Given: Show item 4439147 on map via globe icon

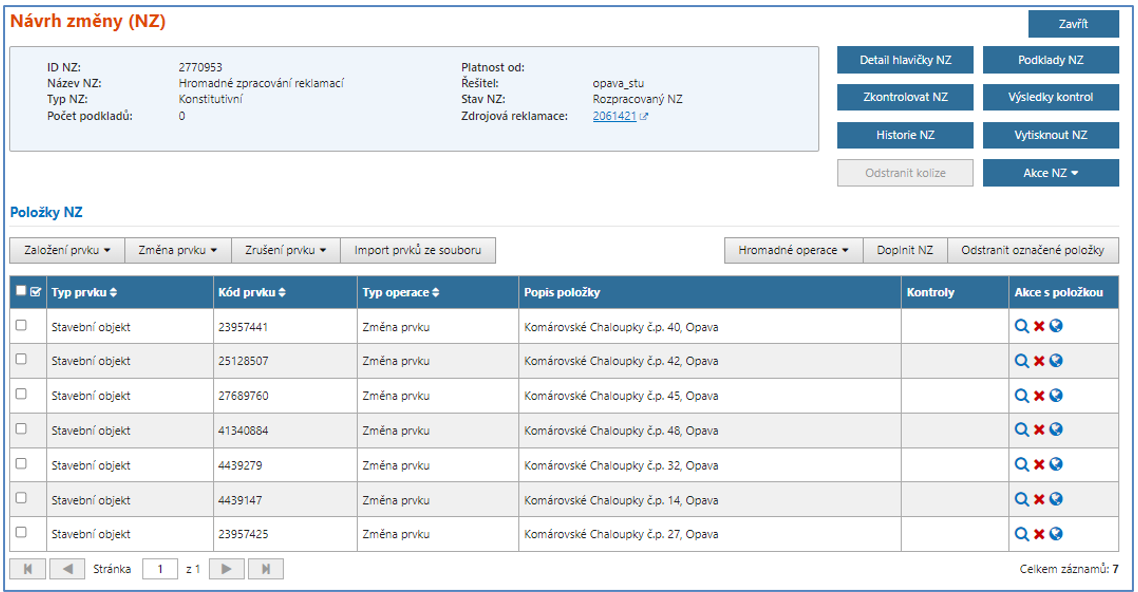Looking at the screenshot, I should pyautogui.click(x=1056, y=499).
